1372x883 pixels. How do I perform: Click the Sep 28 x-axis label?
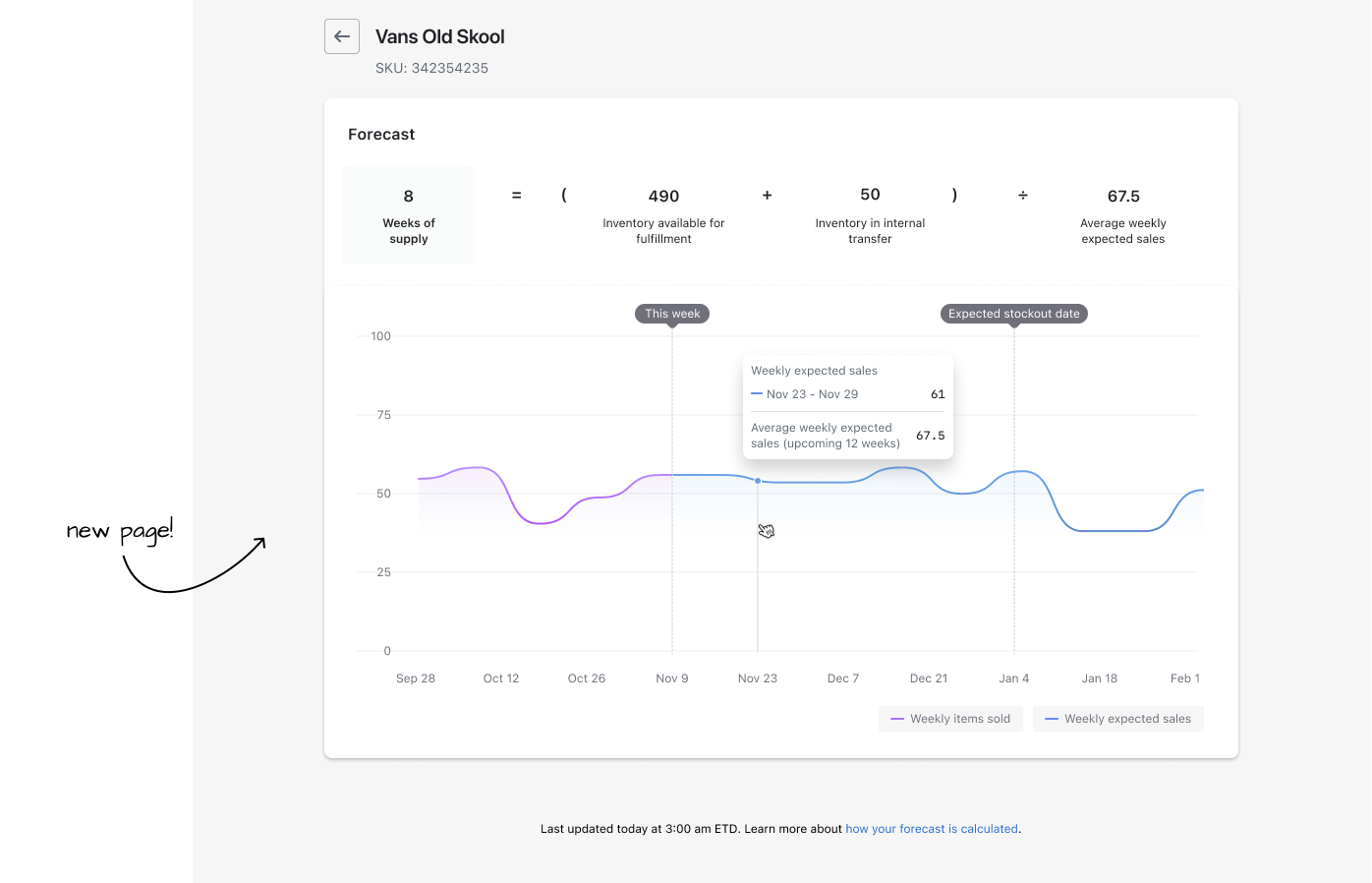[x=416, y=678]
